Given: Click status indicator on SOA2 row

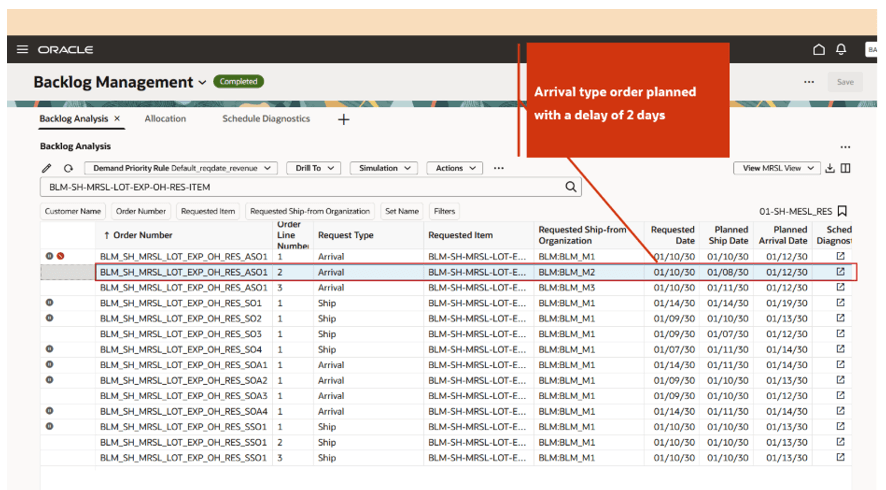Looking at the screenshot, I should coord(50,380).
